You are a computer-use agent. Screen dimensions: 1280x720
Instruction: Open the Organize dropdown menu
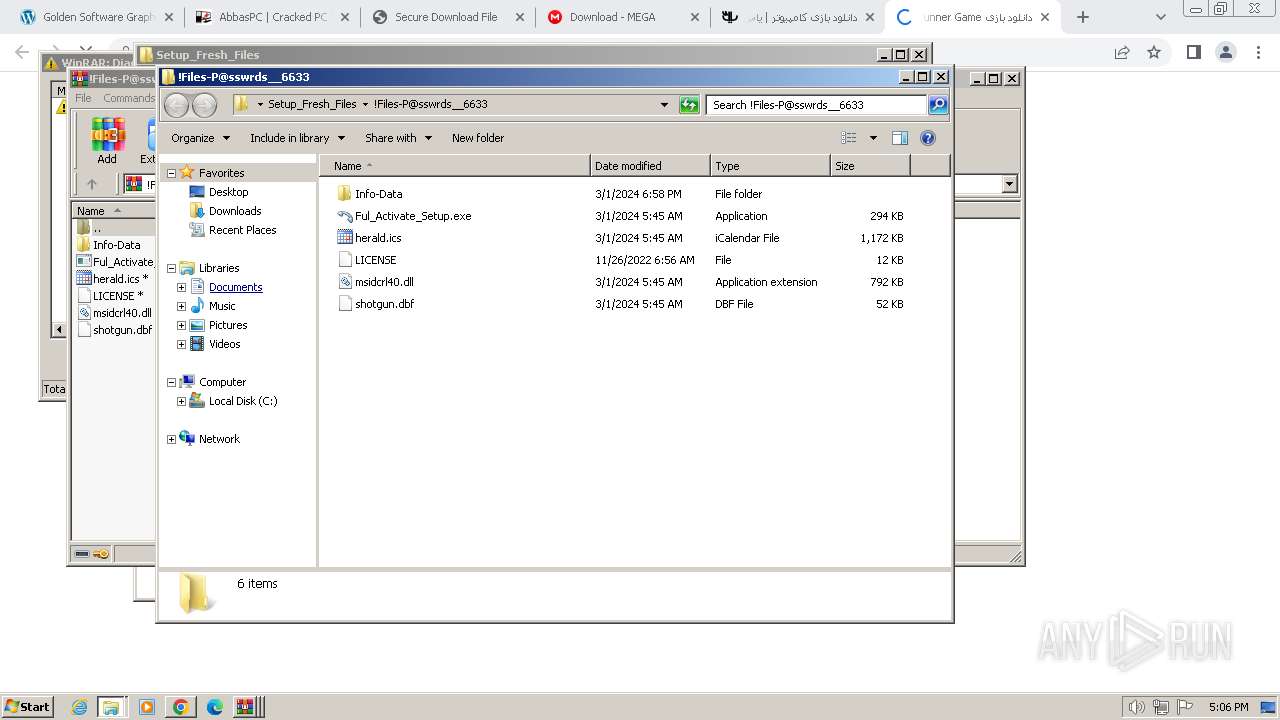tap(200, 138)
